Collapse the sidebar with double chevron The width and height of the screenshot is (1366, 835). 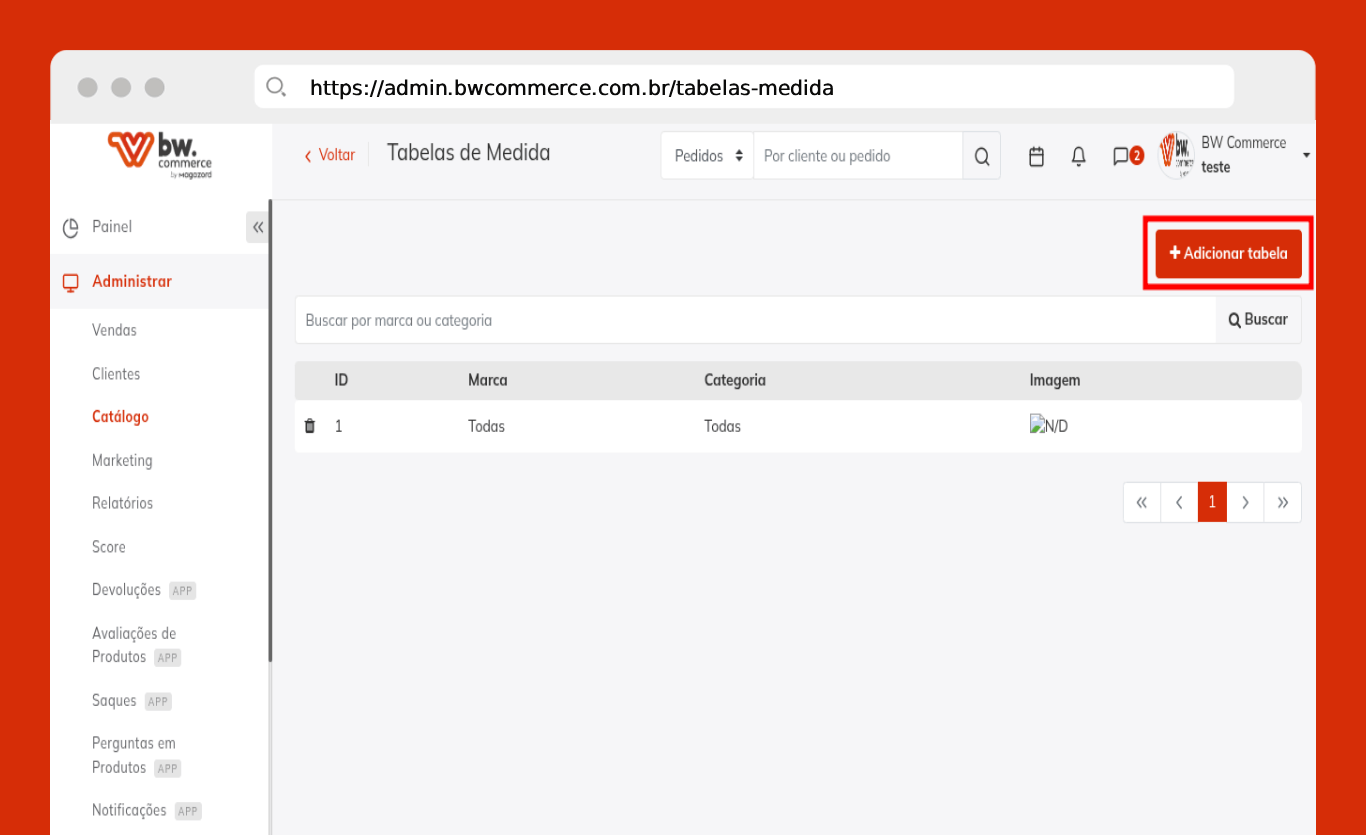(258, 228)
